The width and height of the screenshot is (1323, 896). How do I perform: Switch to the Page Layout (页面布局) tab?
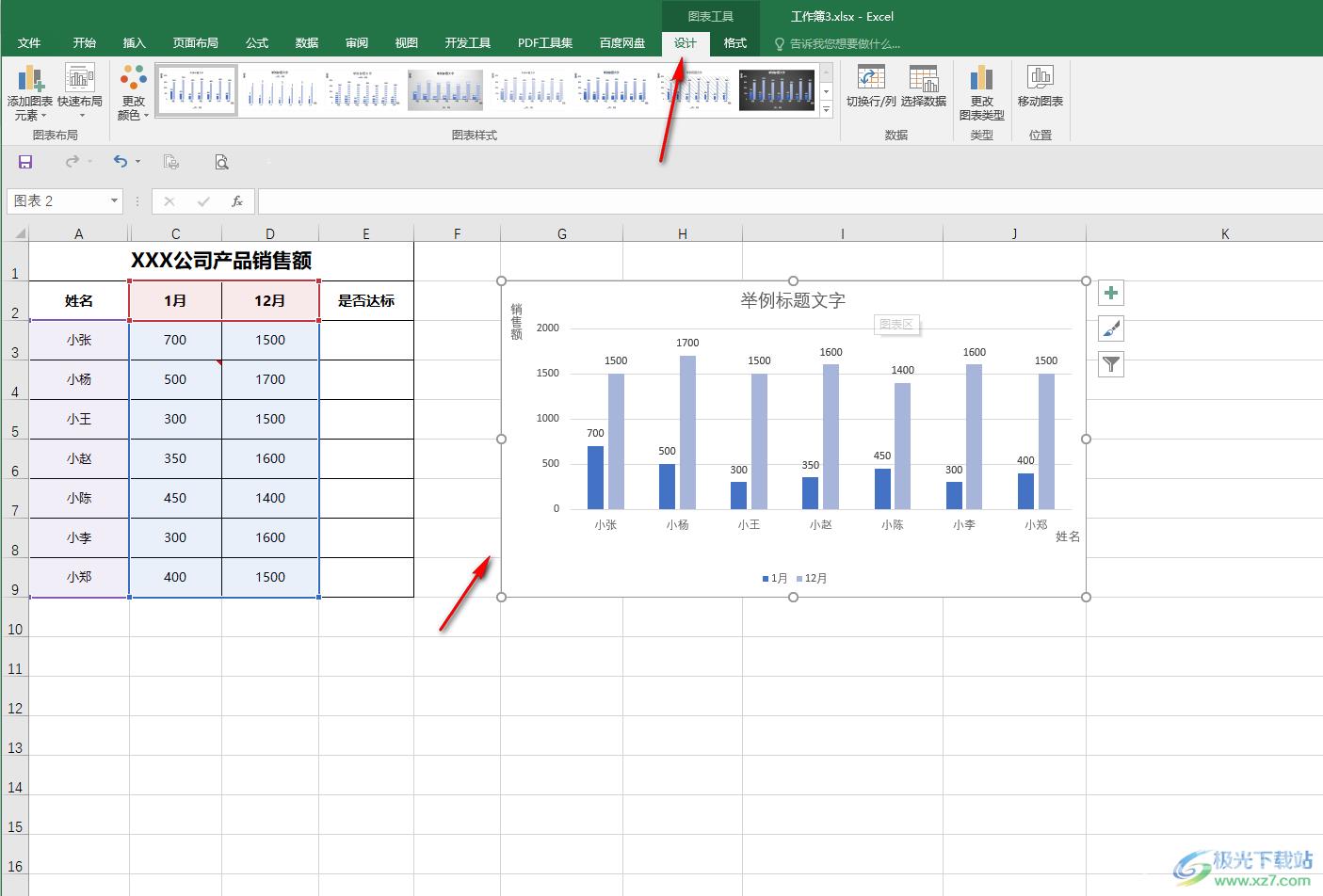coord(196,43)
